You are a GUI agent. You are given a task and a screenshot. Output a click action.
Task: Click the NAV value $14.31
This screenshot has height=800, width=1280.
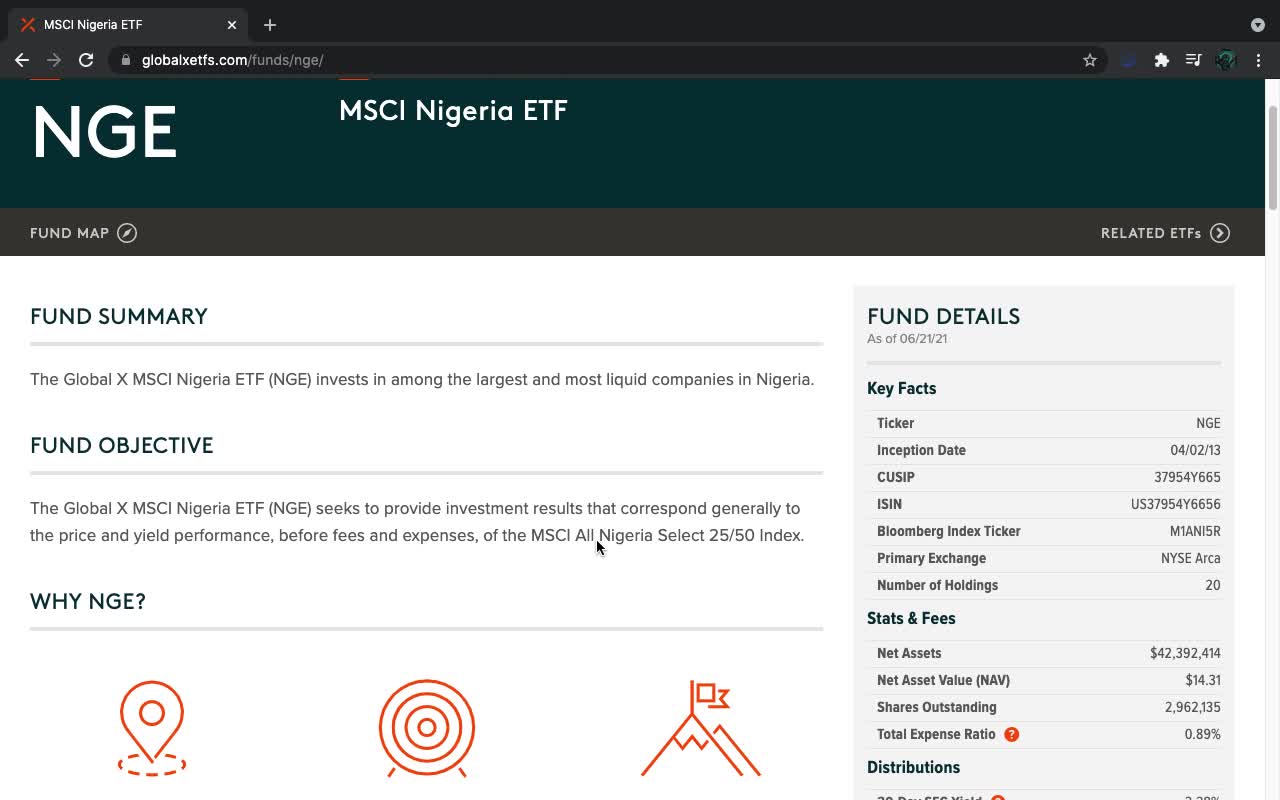click(x=1203, y=680)
